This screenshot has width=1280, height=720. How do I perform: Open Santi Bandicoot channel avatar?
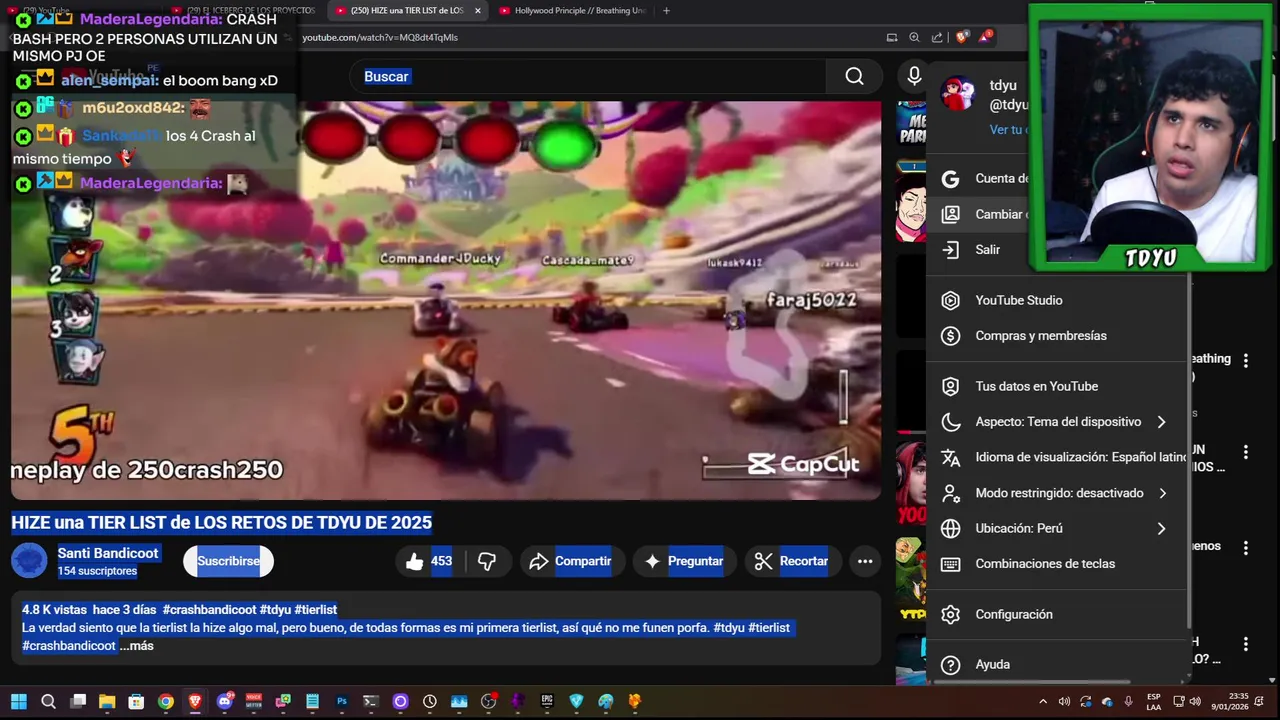pos(29,561)
